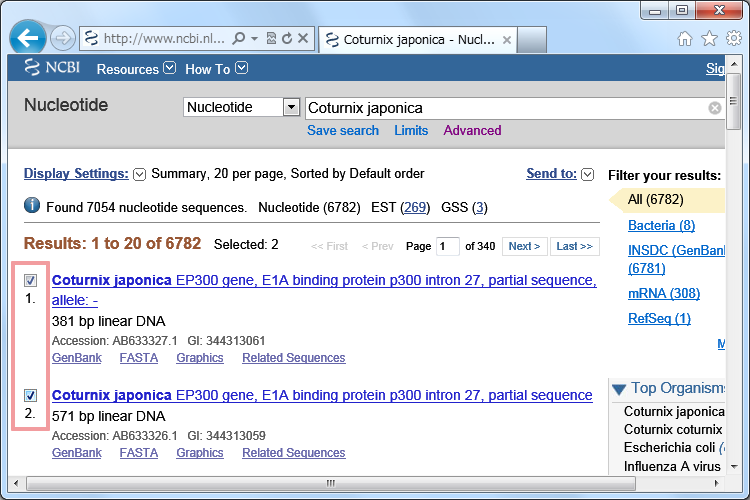Click the Favorites star icon
750x500 pixels.
click(x=709, y=39)
